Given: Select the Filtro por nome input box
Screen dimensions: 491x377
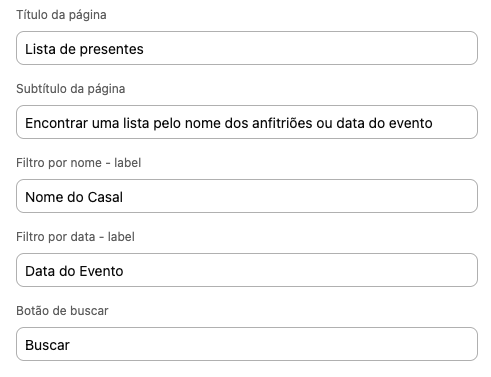Looking at the screenshot, I should (247, 196).
